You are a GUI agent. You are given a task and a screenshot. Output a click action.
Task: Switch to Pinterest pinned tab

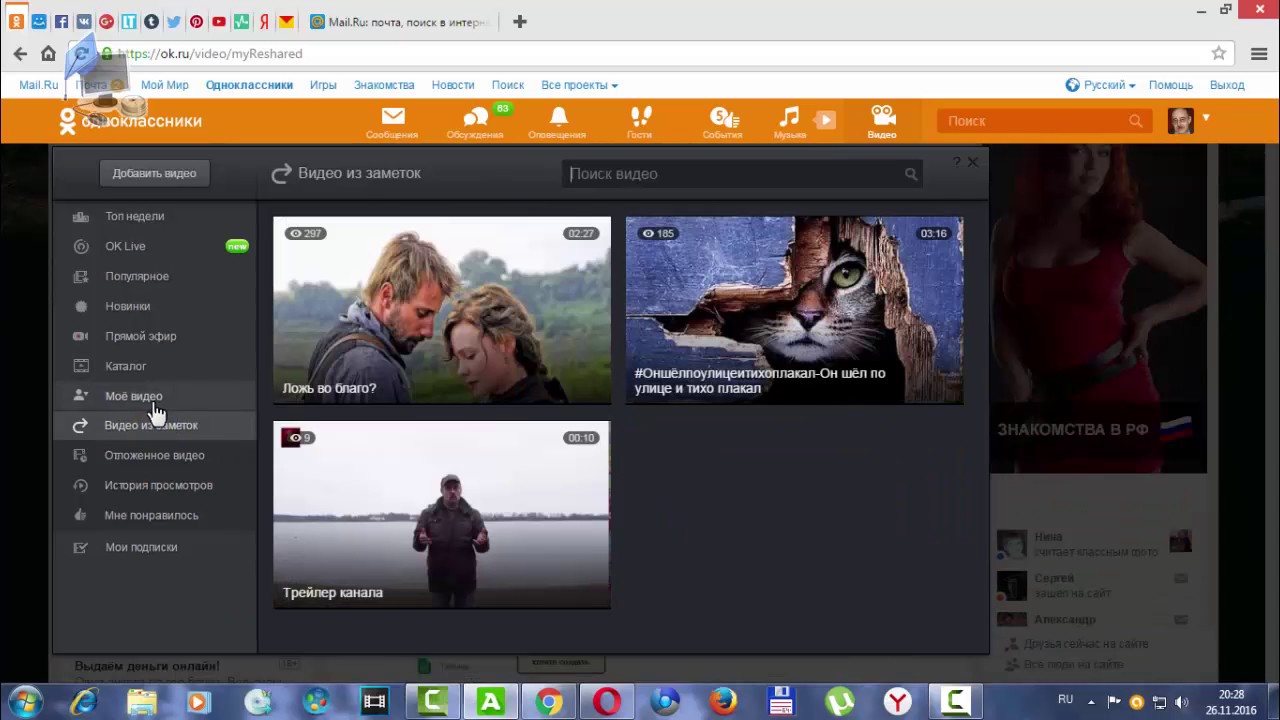point(196,21)
